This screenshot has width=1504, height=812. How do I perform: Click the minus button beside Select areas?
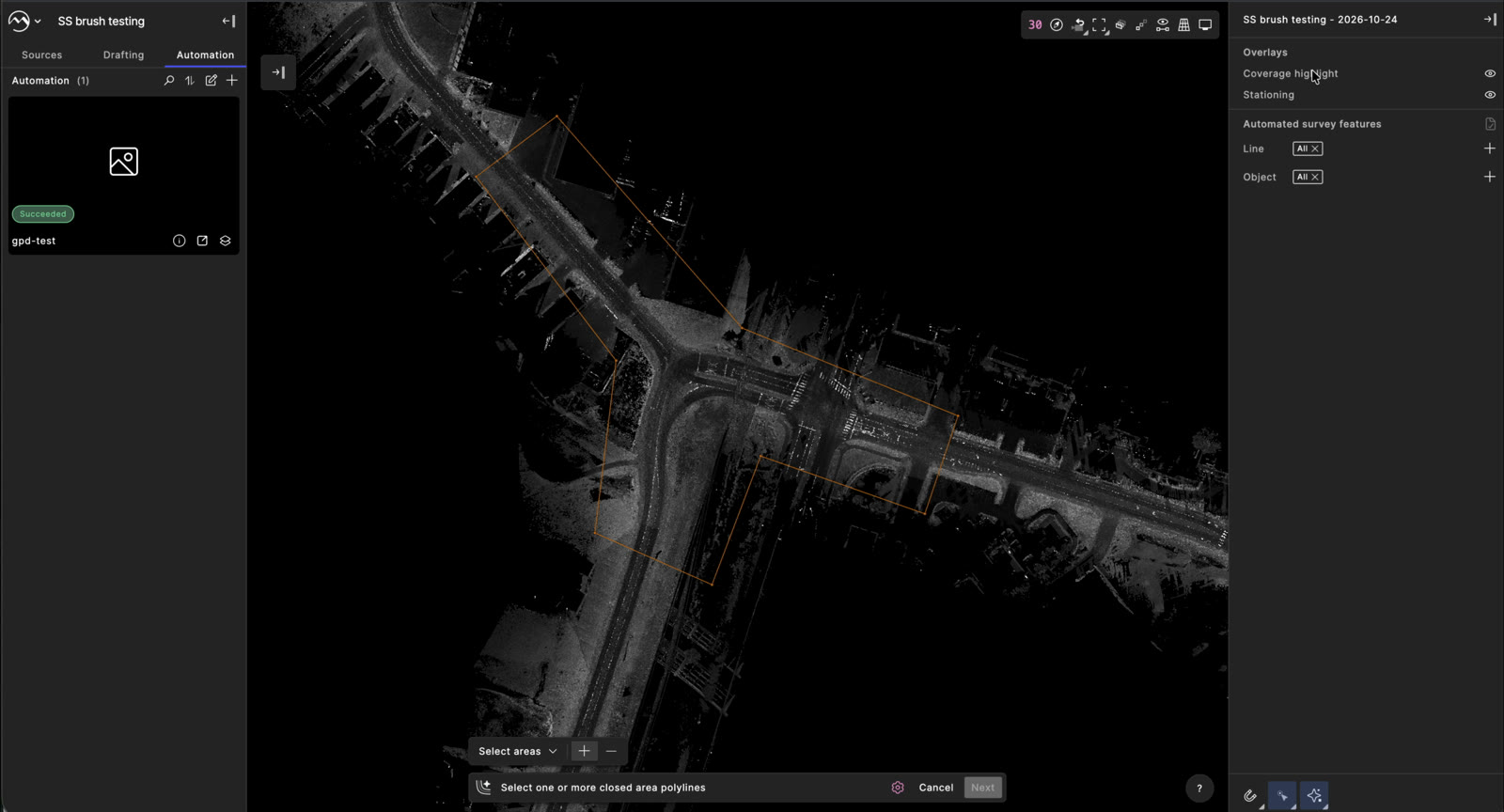(611, 751)
